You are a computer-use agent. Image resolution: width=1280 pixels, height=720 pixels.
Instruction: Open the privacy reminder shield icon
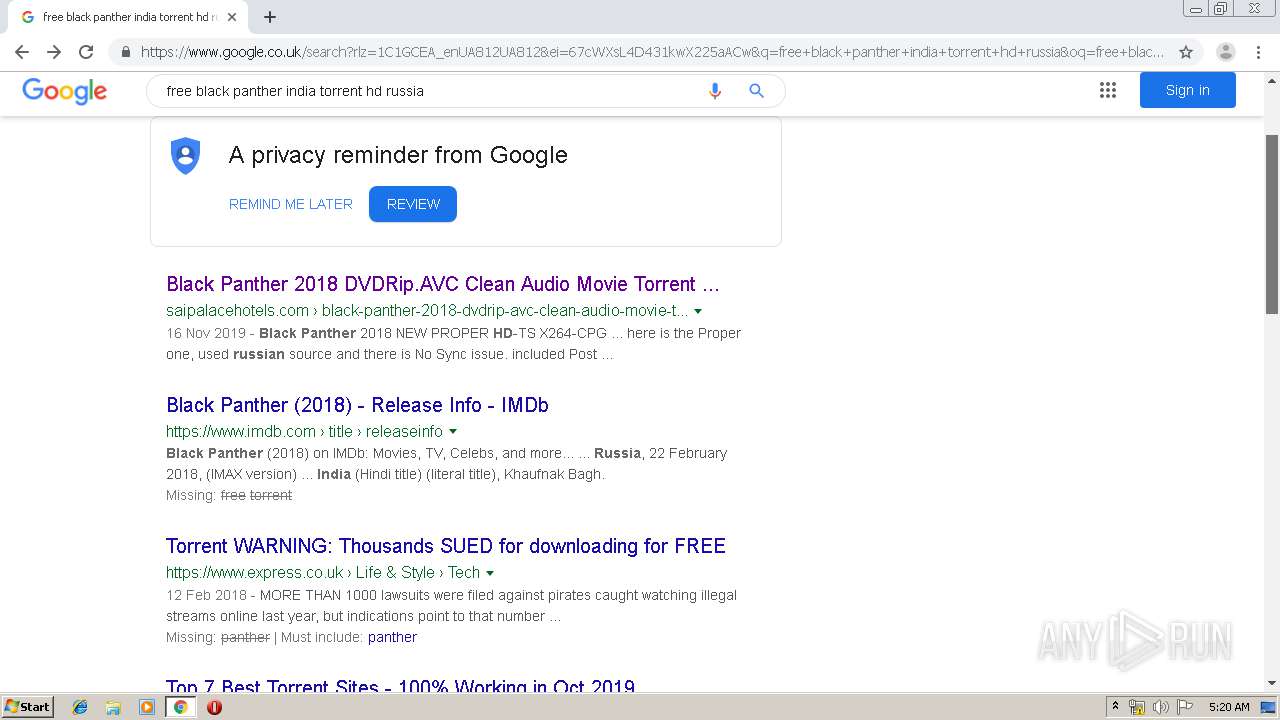pyautogui.click(x=186, y=156)
